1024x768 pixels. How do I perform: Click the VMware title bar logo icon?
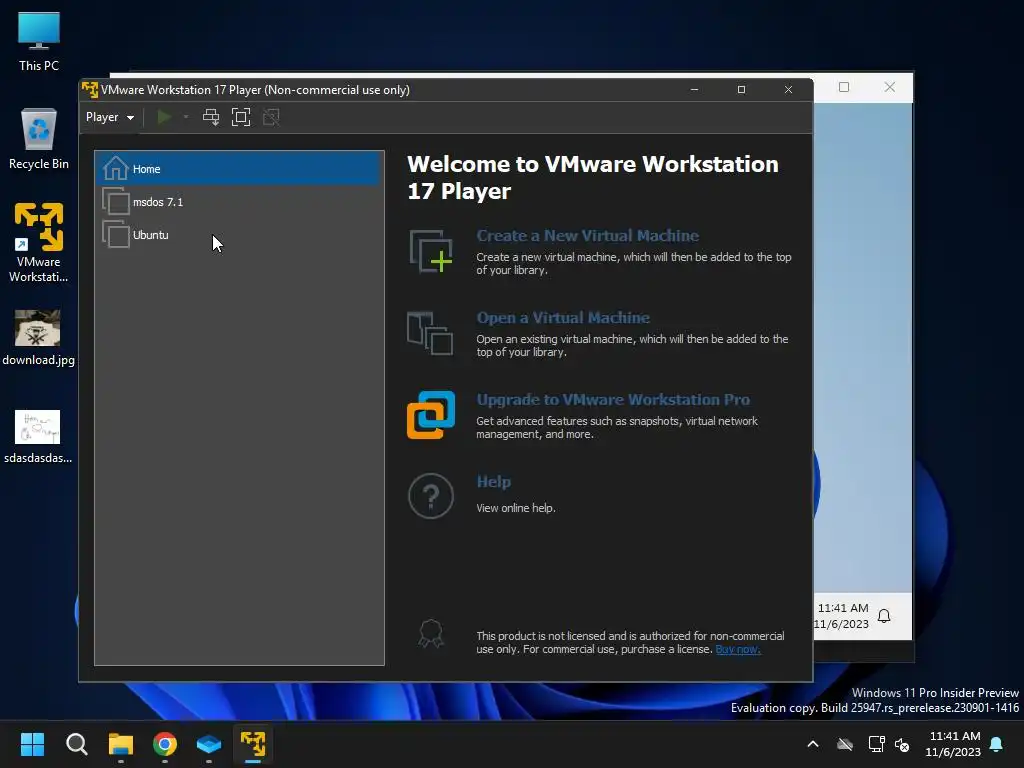tap(90, 89)
